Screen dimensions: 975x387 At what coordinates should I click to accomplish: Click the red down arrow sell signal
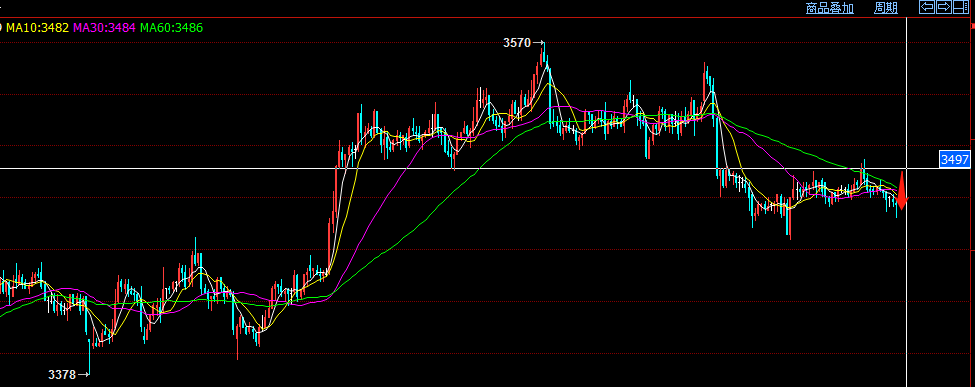[902, 189]
